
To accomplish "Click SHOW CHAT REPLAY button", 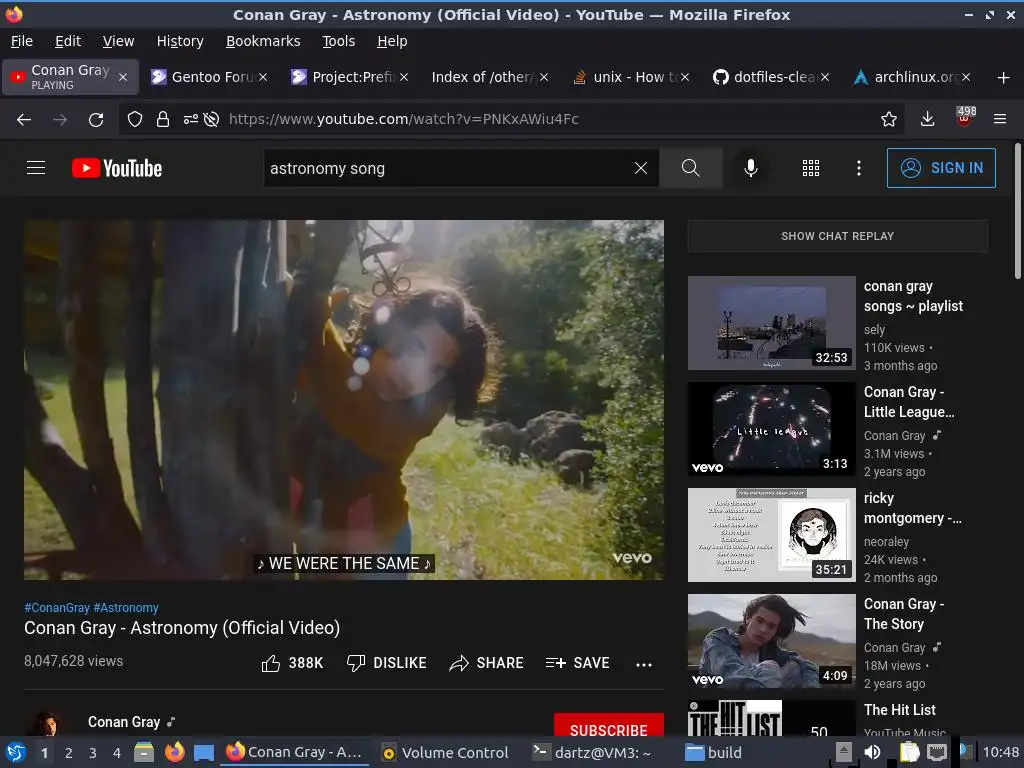I will [x=837, y=236].
